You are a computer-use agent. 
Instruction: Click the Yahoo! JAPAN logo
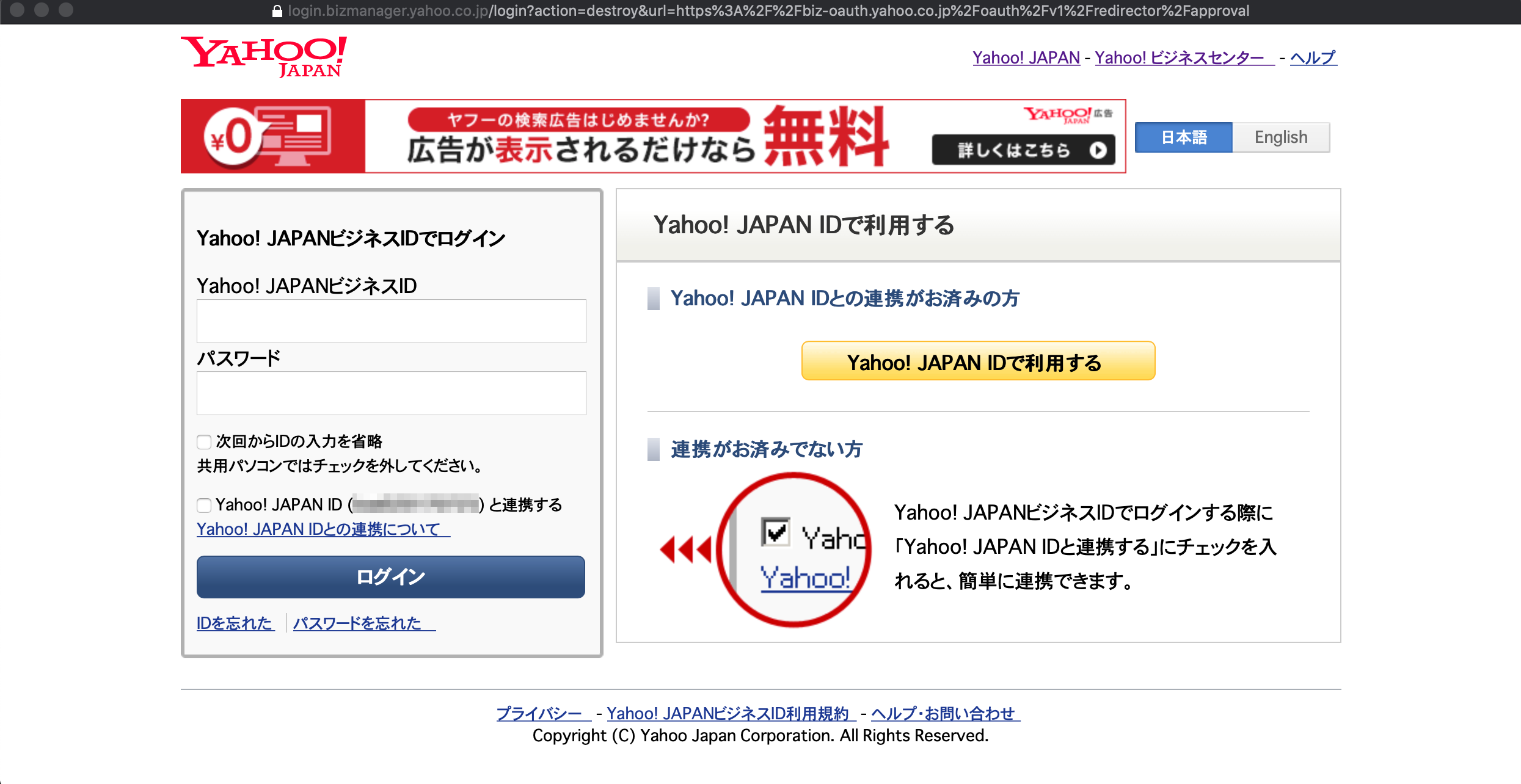tap(264, 57)
